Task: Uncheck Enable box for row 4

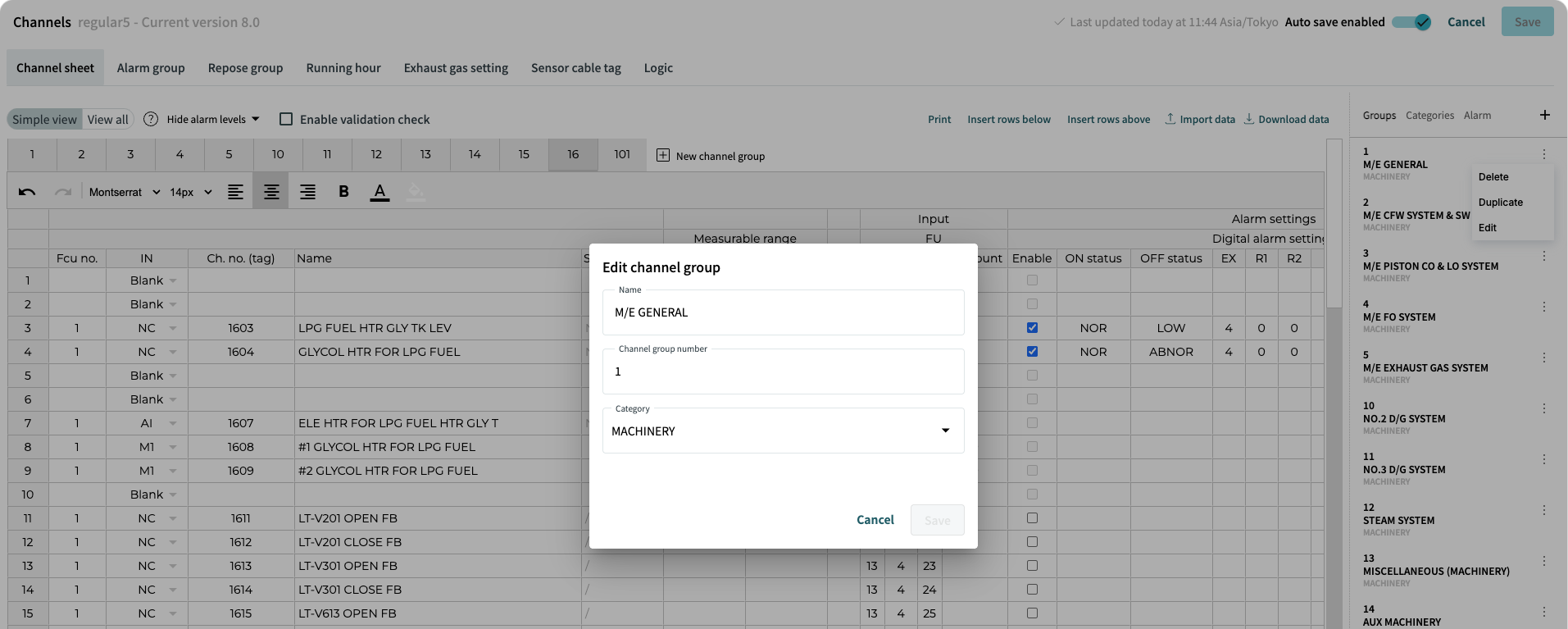Action: (1032, 352)
